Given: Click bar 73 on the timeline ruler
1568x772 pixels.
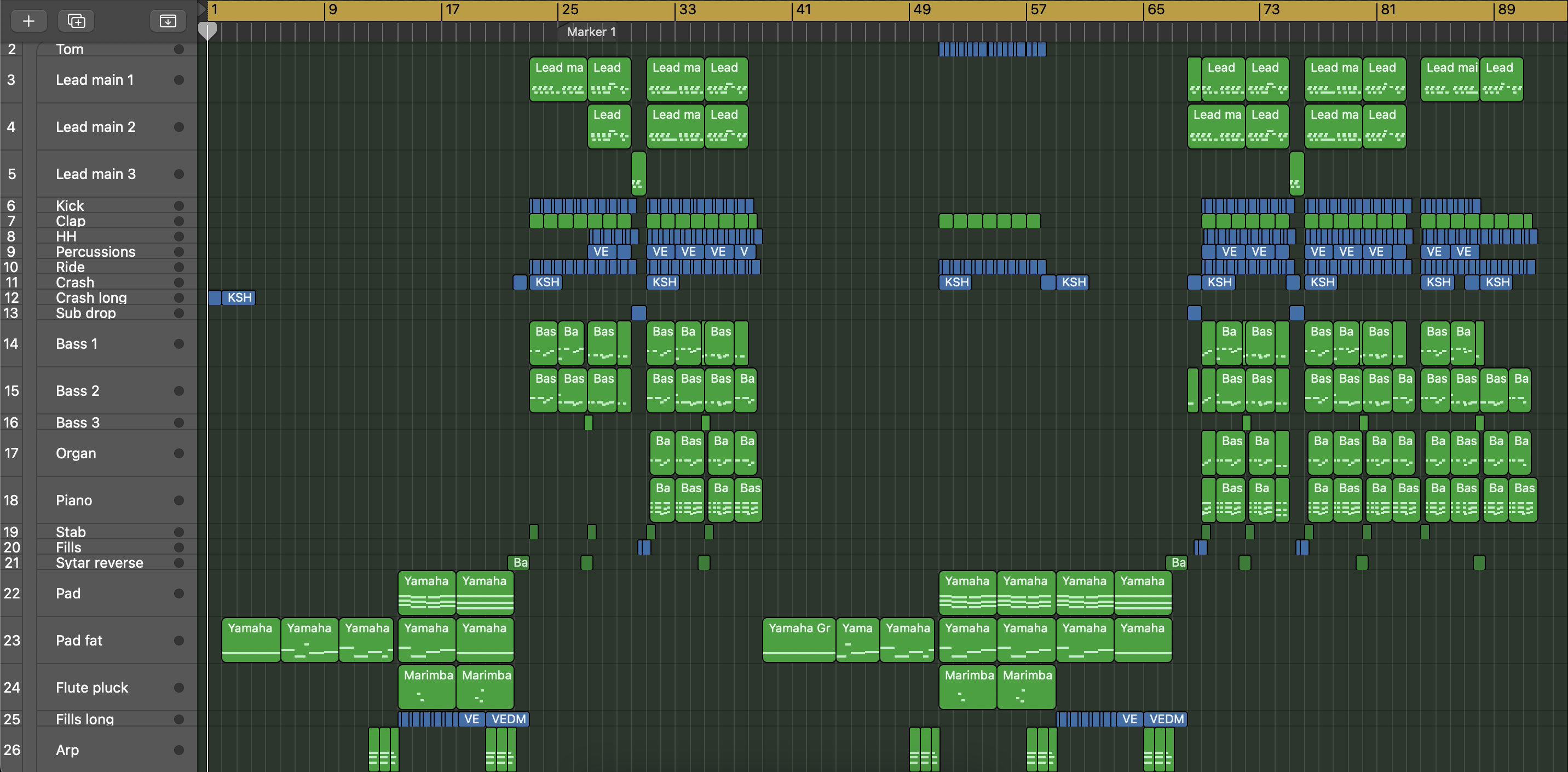Looking at the screenshot, I should (1271, 10).
